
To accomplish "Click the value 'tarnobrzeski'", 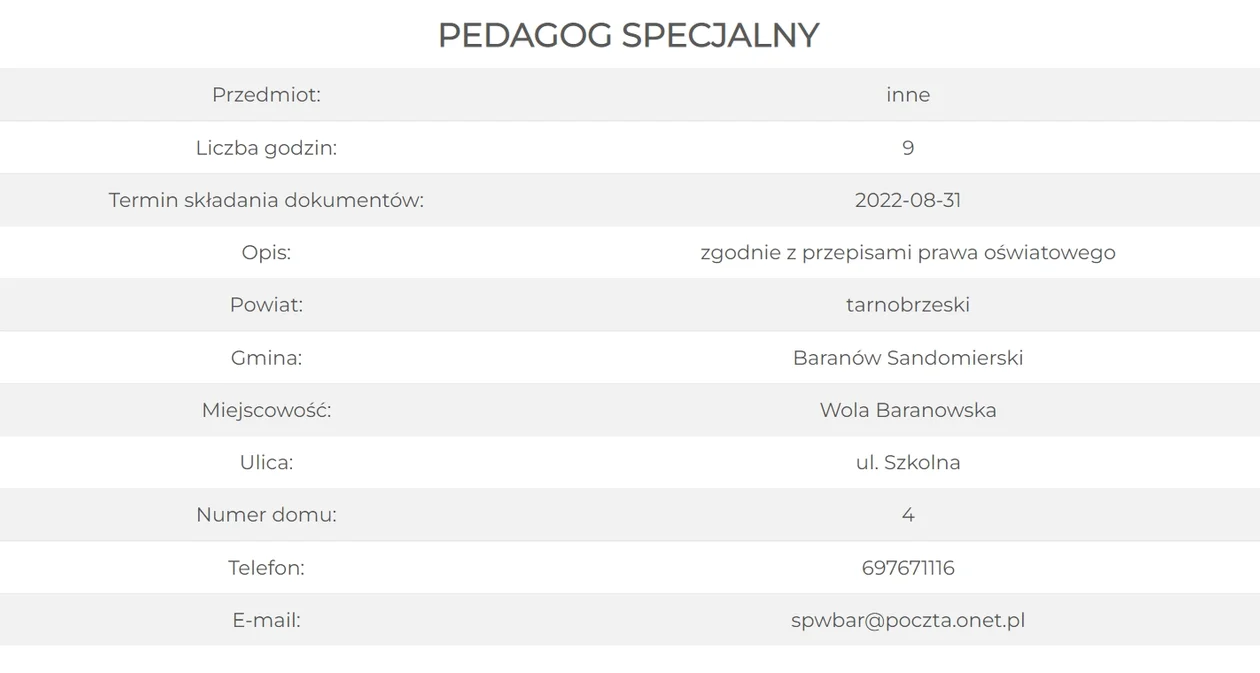I will point(908,305).
